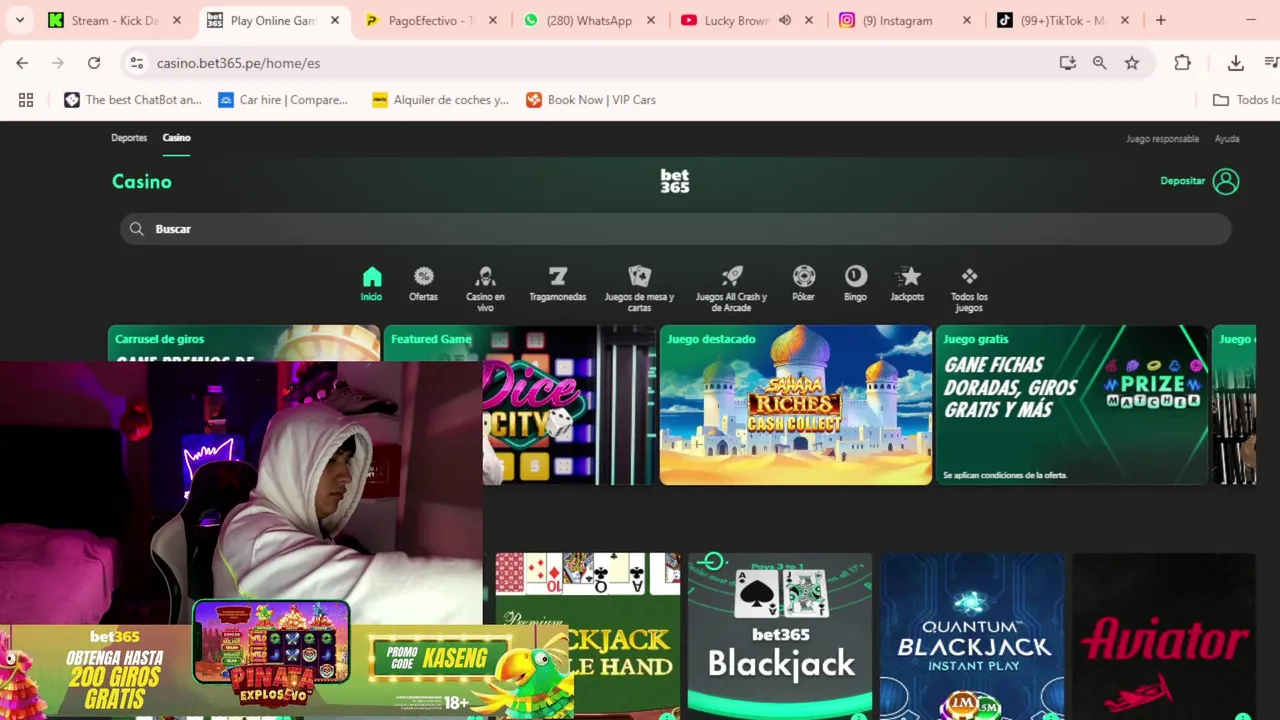Open the Tragamonedas slots category
The image size is (1280, 720).
(x=558, y=284)
